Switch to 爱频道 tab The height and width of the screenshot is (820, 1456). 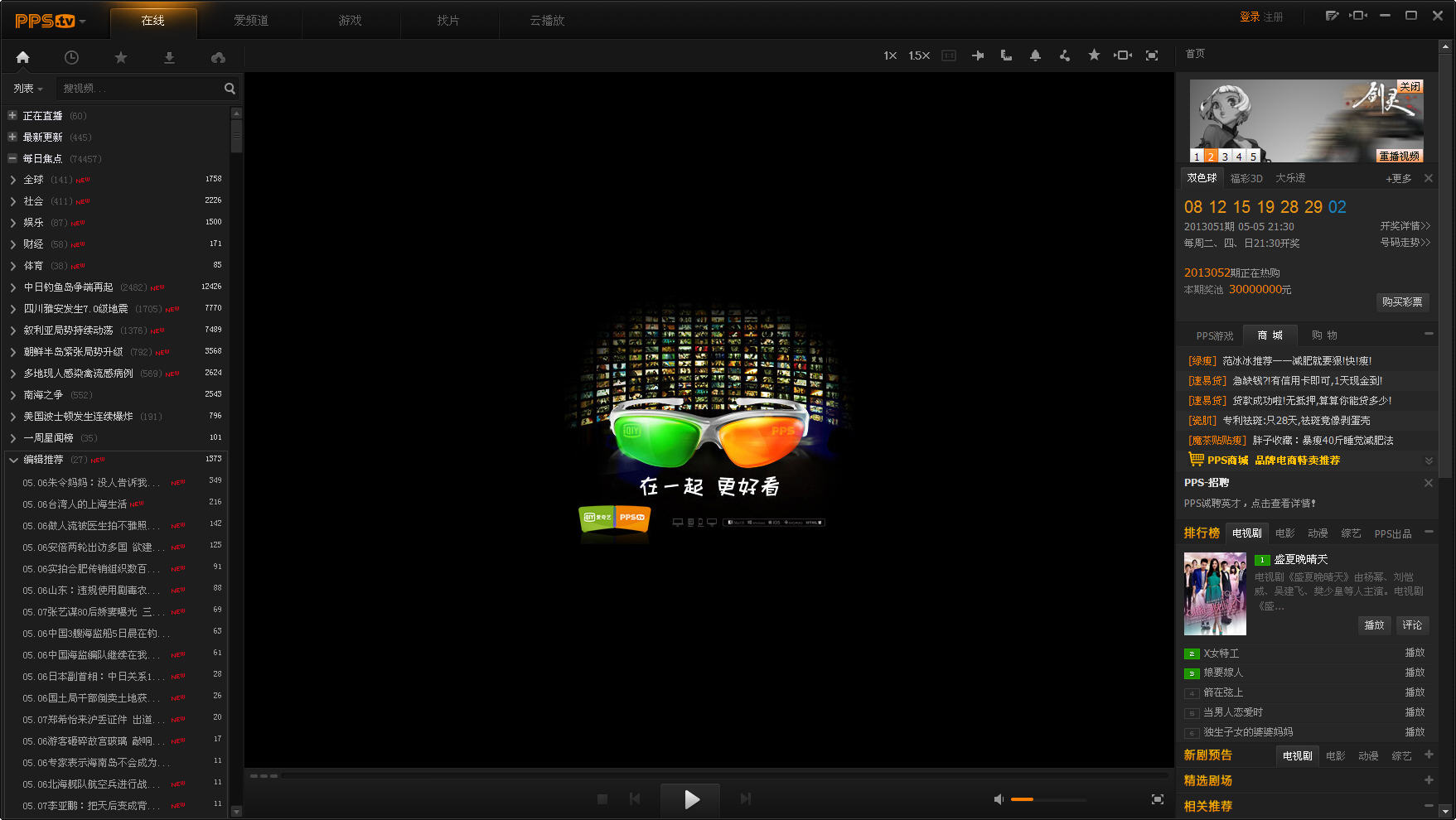click(x=251, y=21)
